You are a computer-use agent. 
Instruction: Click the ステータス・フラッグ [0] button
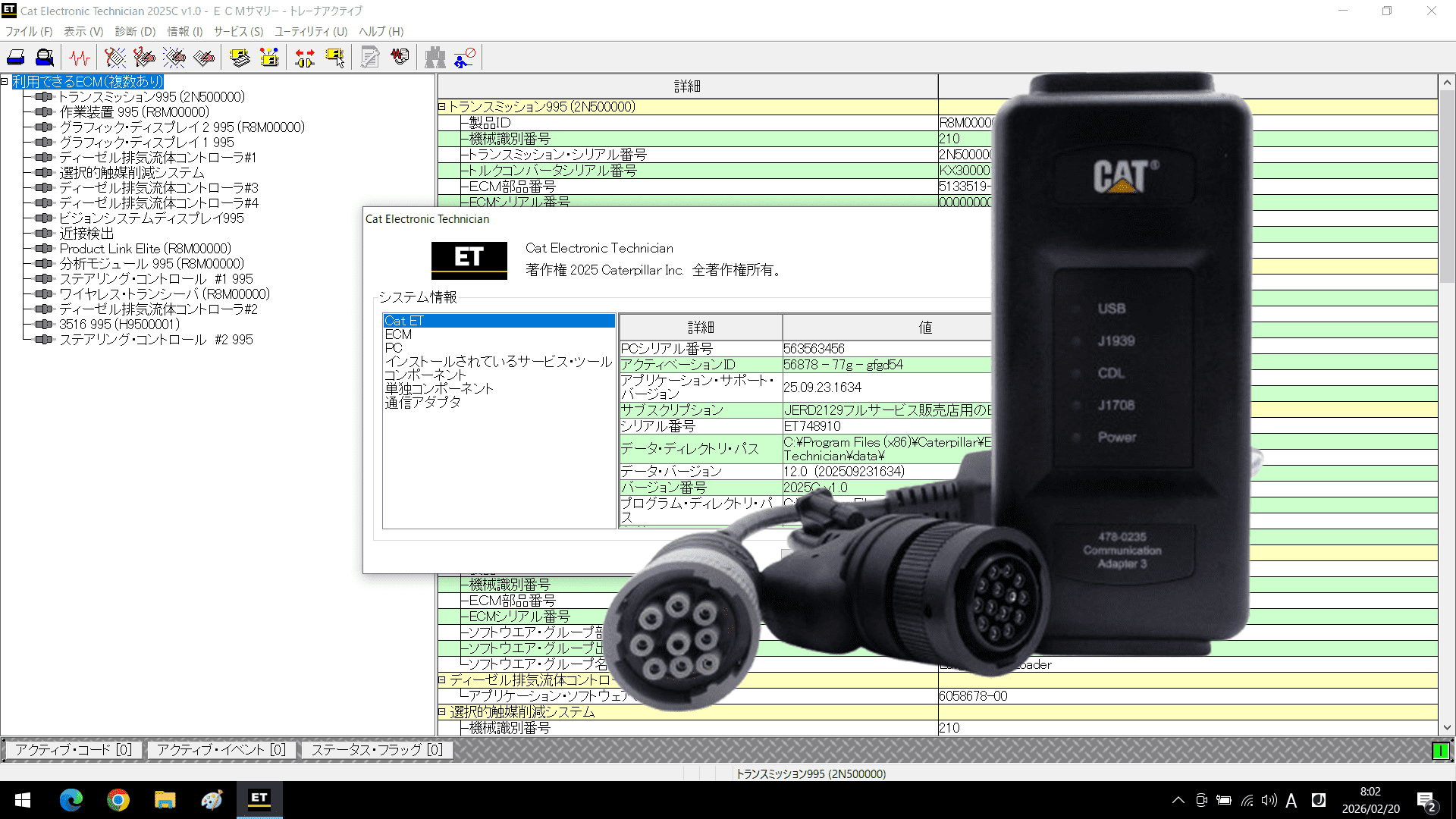[x=377, y=750]
